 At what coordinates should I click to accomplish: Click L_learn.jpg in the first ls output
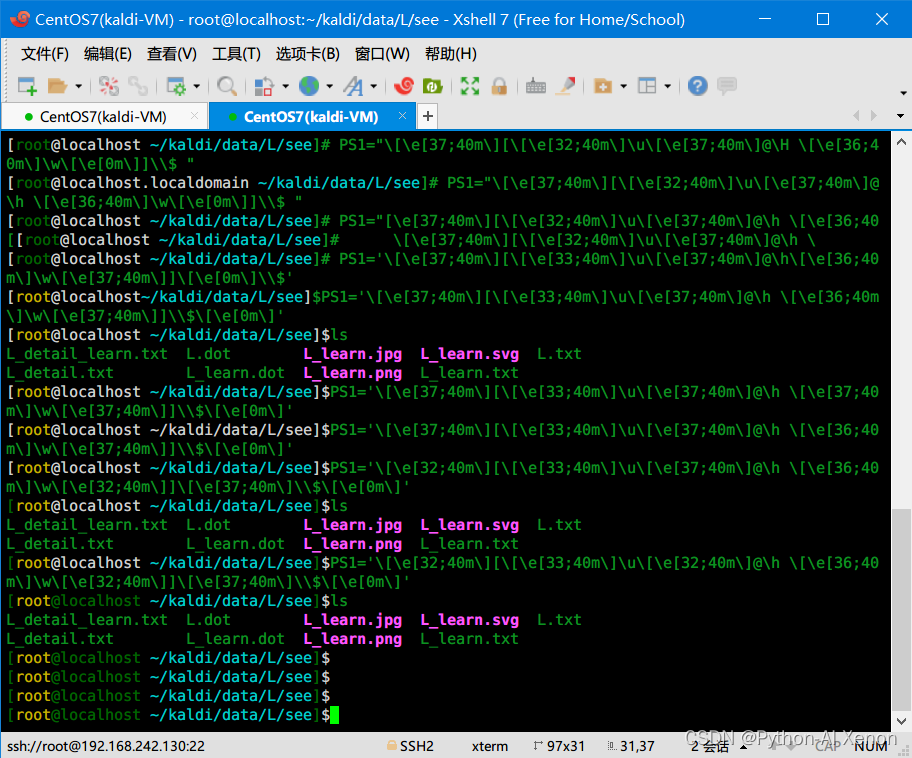click(x=352, y=354)
